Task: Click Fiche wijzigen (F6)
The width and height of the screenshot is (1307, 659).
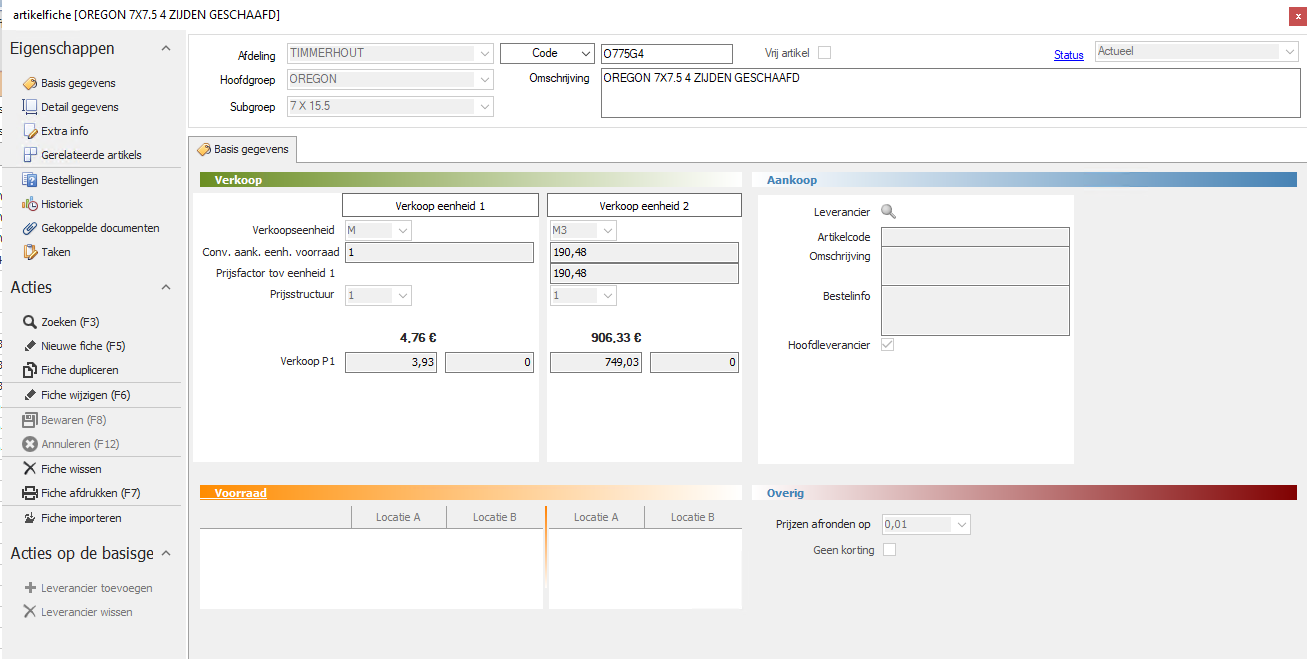Action: click(x=85, y=395)
